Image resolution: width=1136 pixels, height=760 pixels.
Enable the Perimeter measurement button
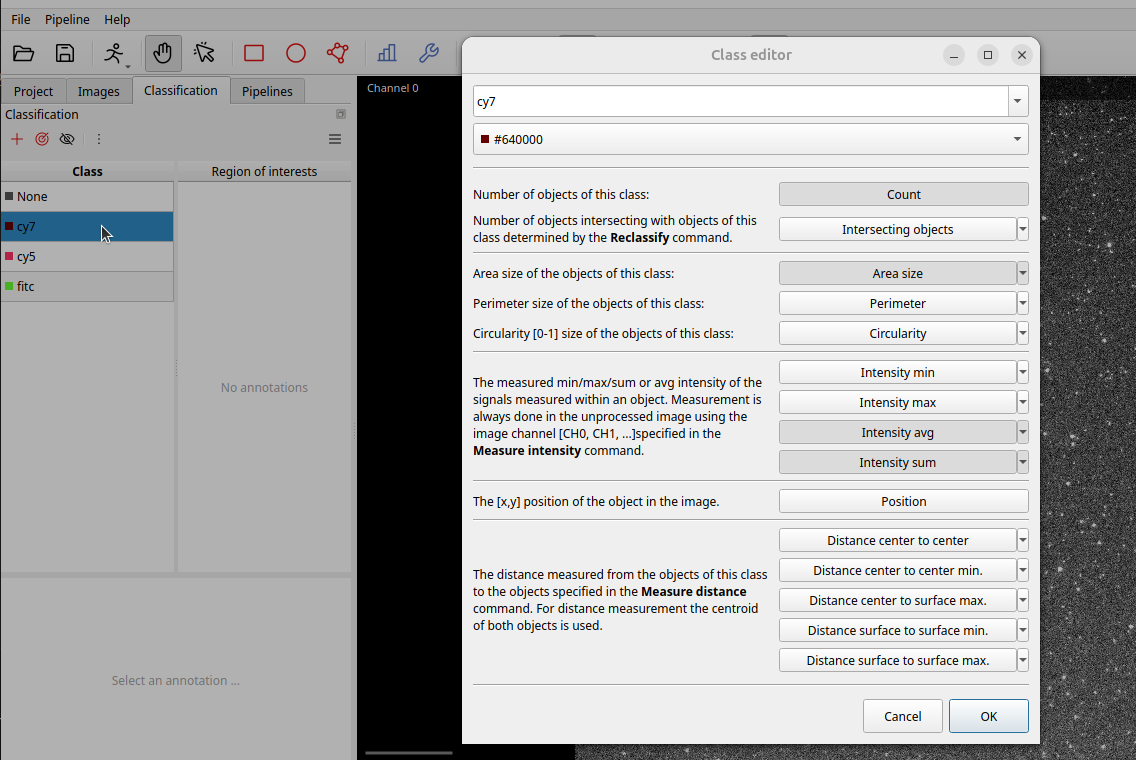pos(897,303)
